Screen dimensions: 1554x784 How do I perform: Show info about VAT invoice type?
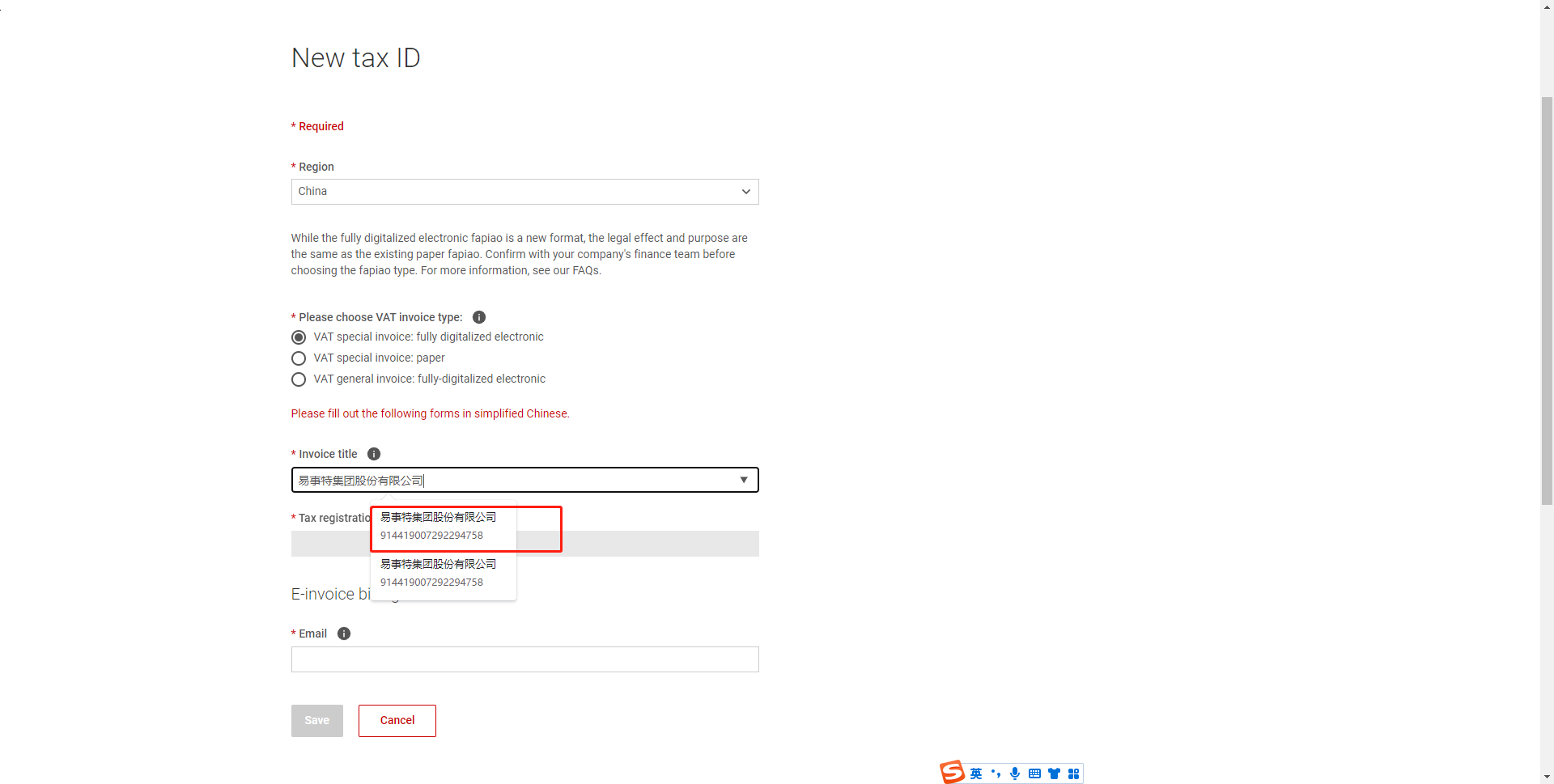pyautogui.click(x=479, y=317)
